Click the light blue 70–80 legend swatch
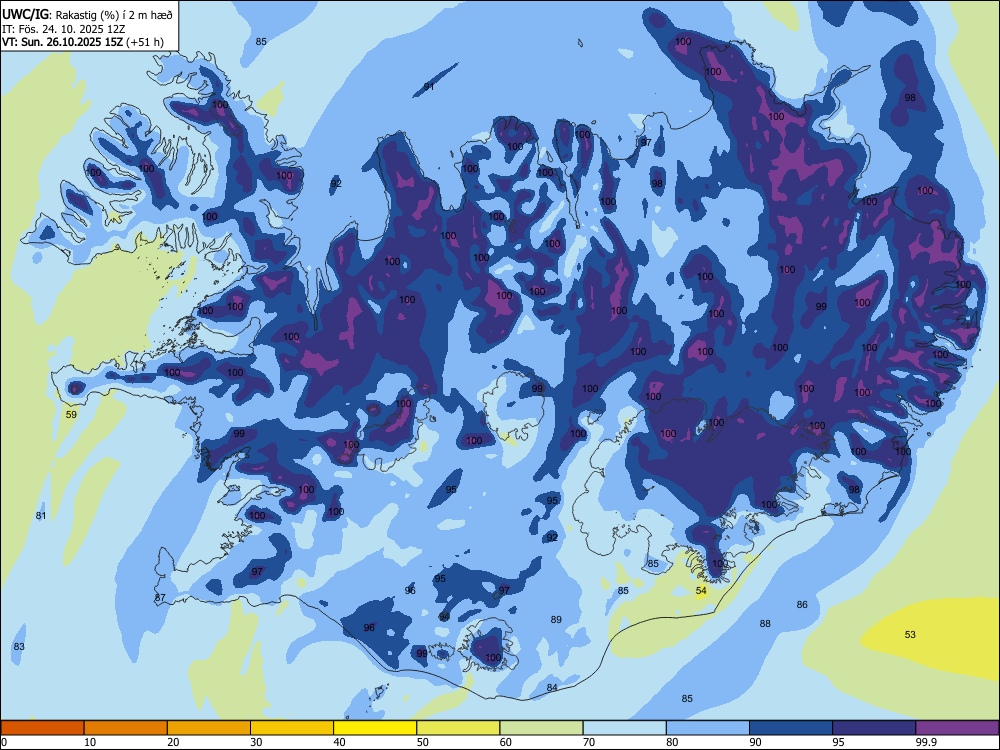The height and width of the screenshot is (750, 1000). coord(624,728)
